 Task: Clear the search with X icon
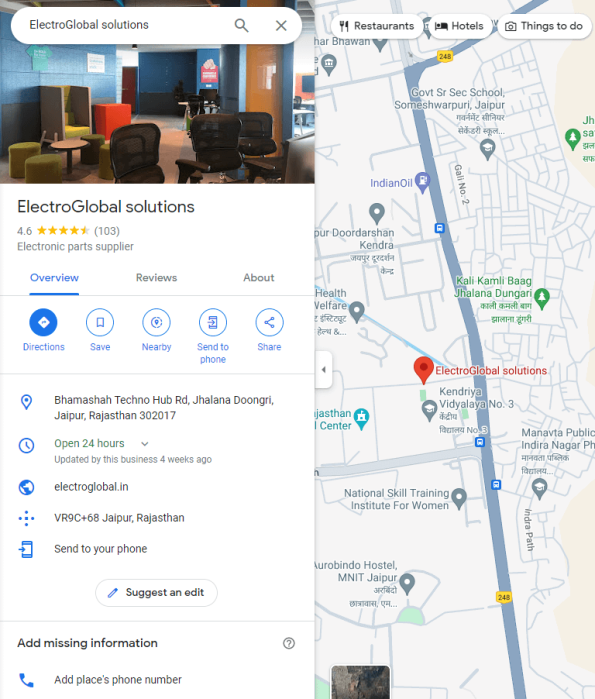pos(281,25)
